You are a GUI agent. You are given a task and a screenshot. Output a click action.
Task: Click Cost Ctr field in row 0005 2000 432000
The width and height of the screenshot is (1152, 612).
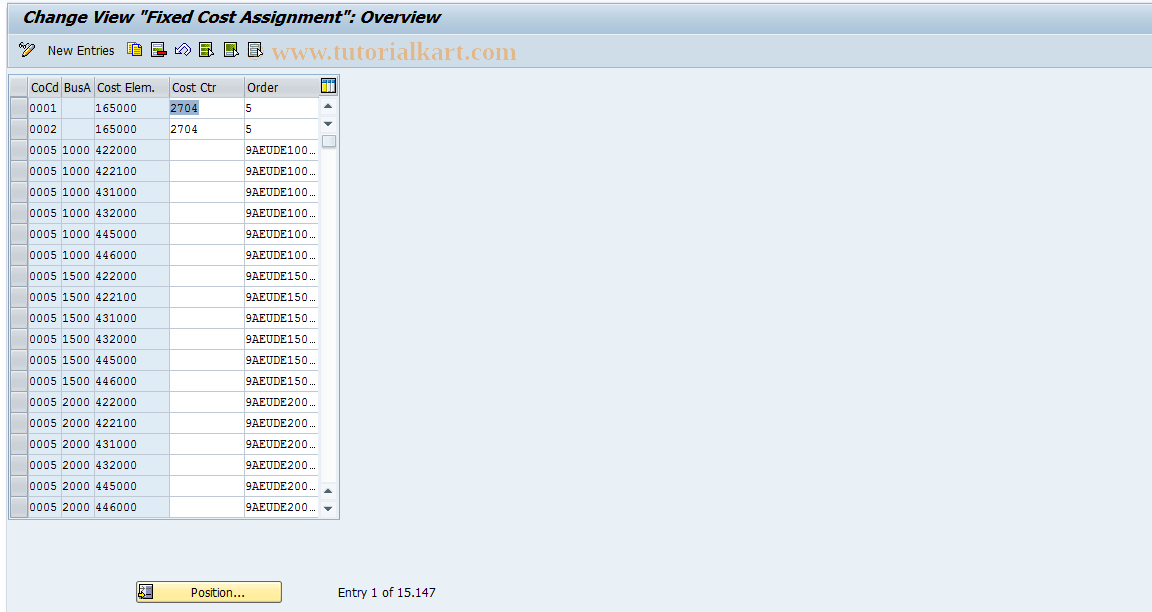tap(207, 465)
